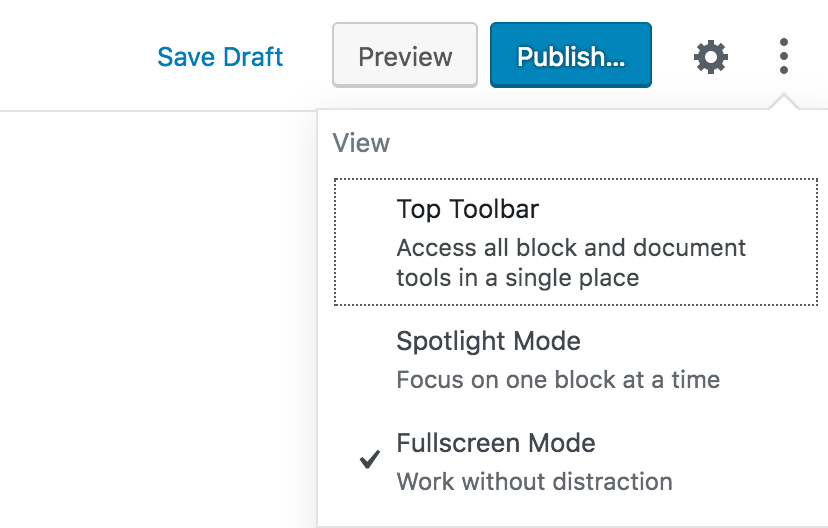The width and height of the screenshot is (828, 528).
Task: Click the Spotlight Mode title text
Action: (488, 341)
